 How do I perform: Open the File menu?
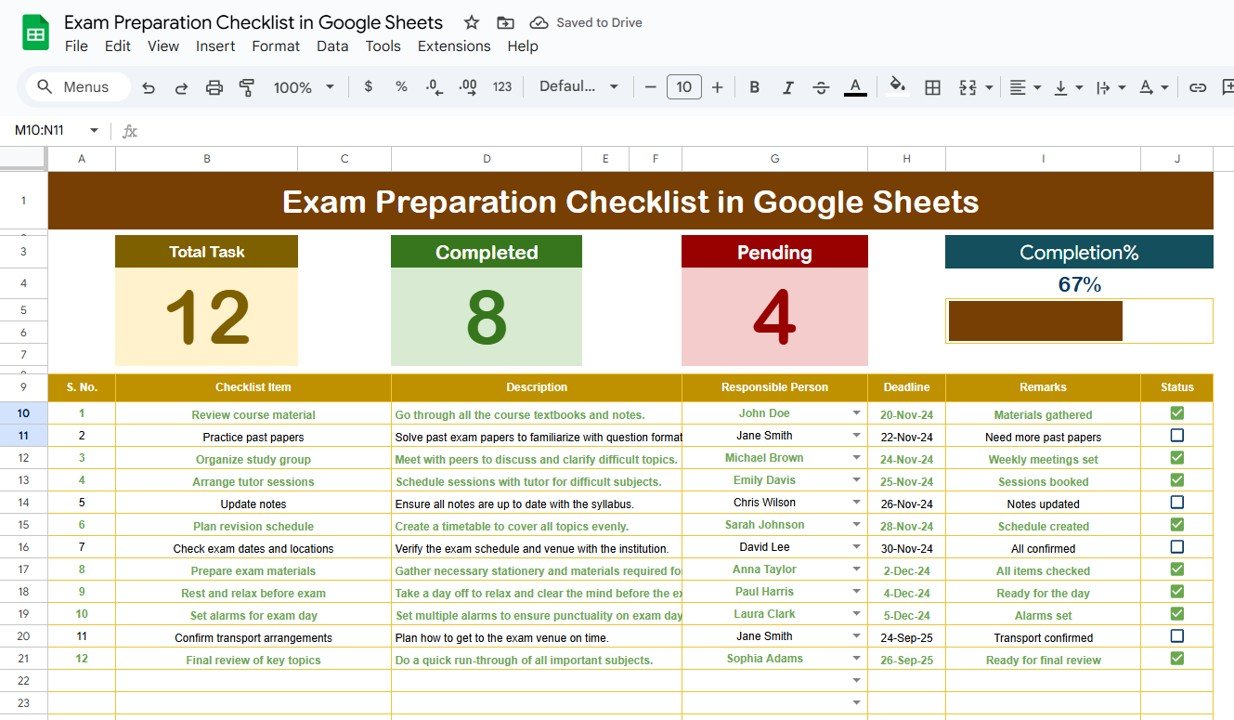(76, 46)
